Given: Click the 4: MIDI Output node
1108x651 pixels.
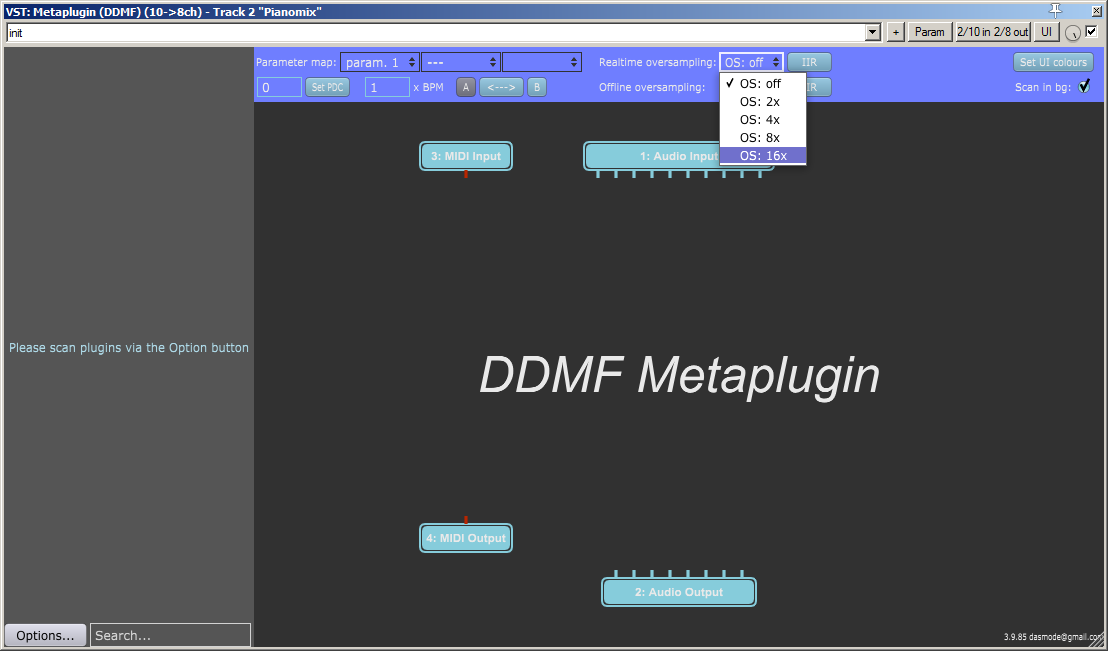Looking at the screenshot, I should [466, 538].
